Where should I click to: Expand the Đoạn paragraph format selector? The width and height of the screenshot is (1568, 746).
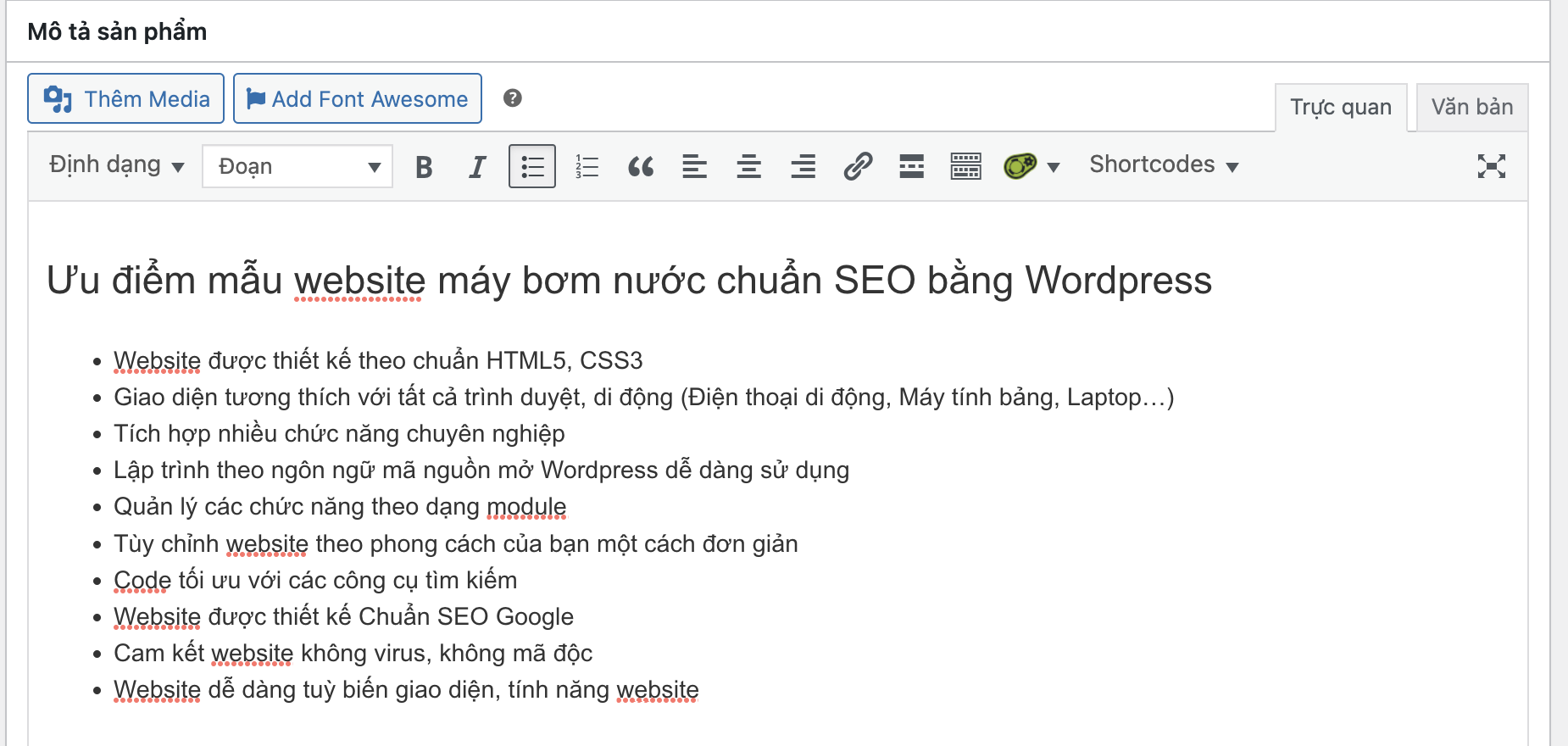pyautogui.click(x=297, y=166)
